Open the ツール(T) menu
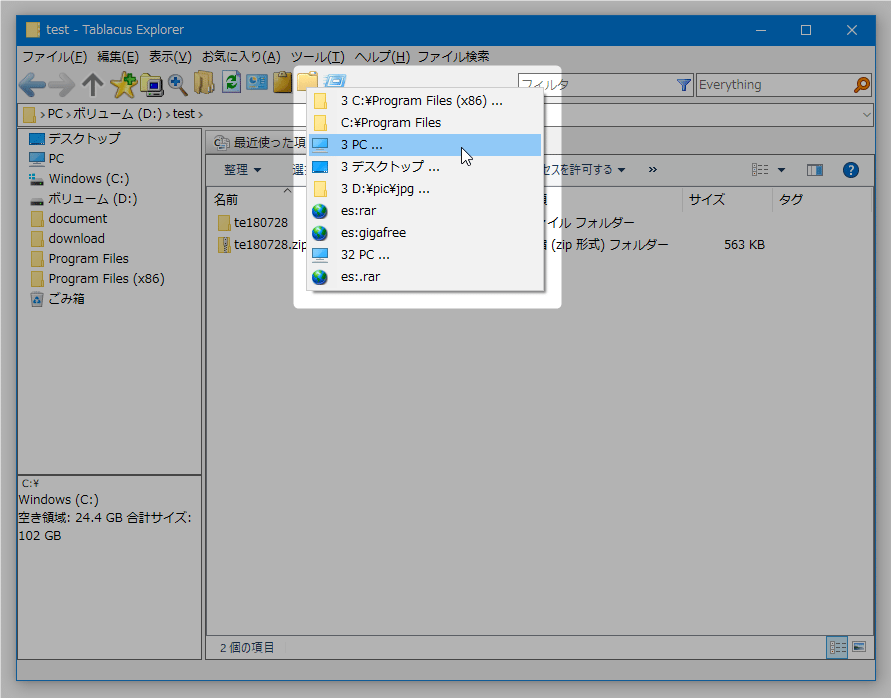Image resolution: width=891 pixels, height=698 pixels. tap(318, 57)
